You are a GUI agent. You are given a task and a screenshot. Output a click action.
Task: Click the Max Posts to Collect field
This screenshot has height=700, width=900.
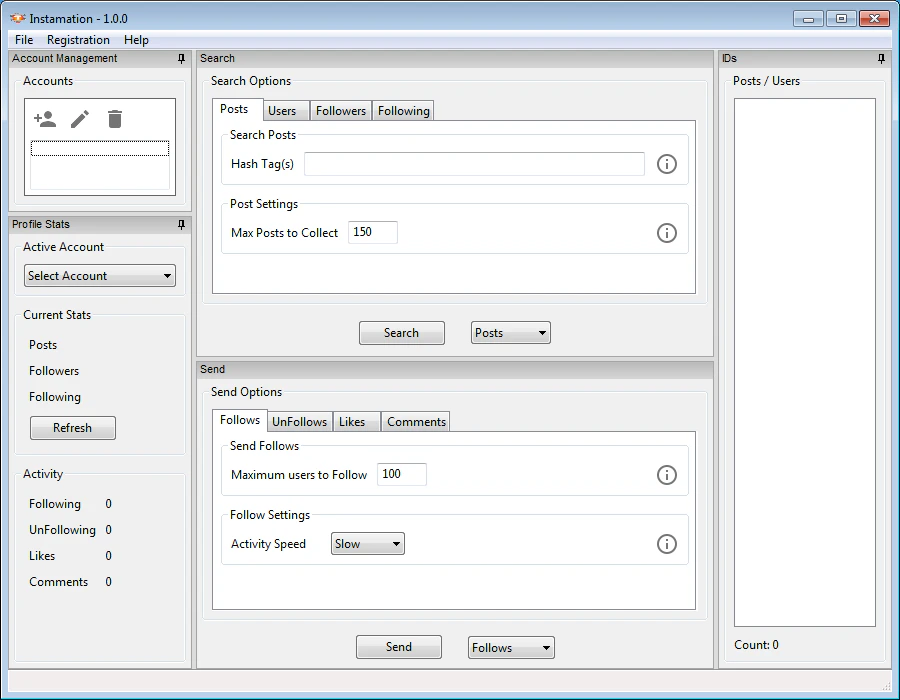[373, 232]
